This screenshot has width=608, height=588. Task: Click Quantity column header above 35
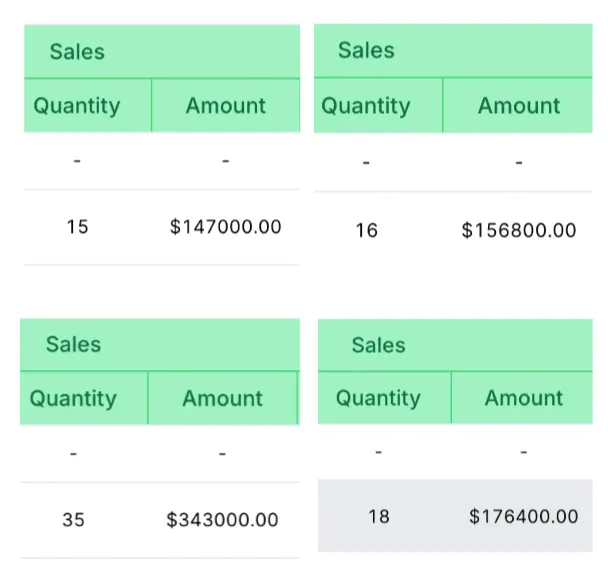click(84, 398)
